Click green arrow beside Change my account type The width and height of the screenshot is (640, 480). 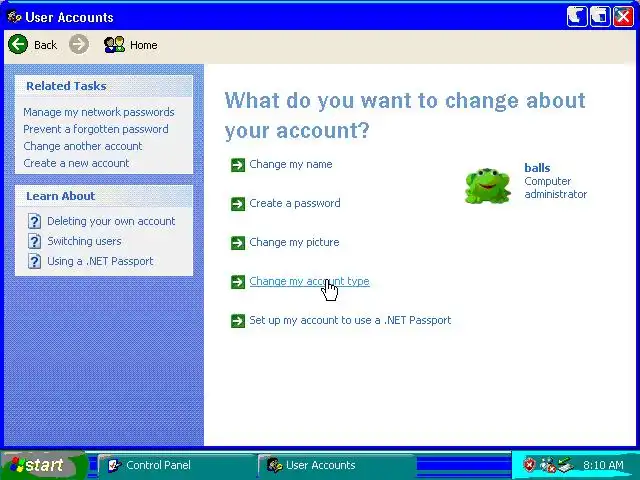[x=238, y=282]
